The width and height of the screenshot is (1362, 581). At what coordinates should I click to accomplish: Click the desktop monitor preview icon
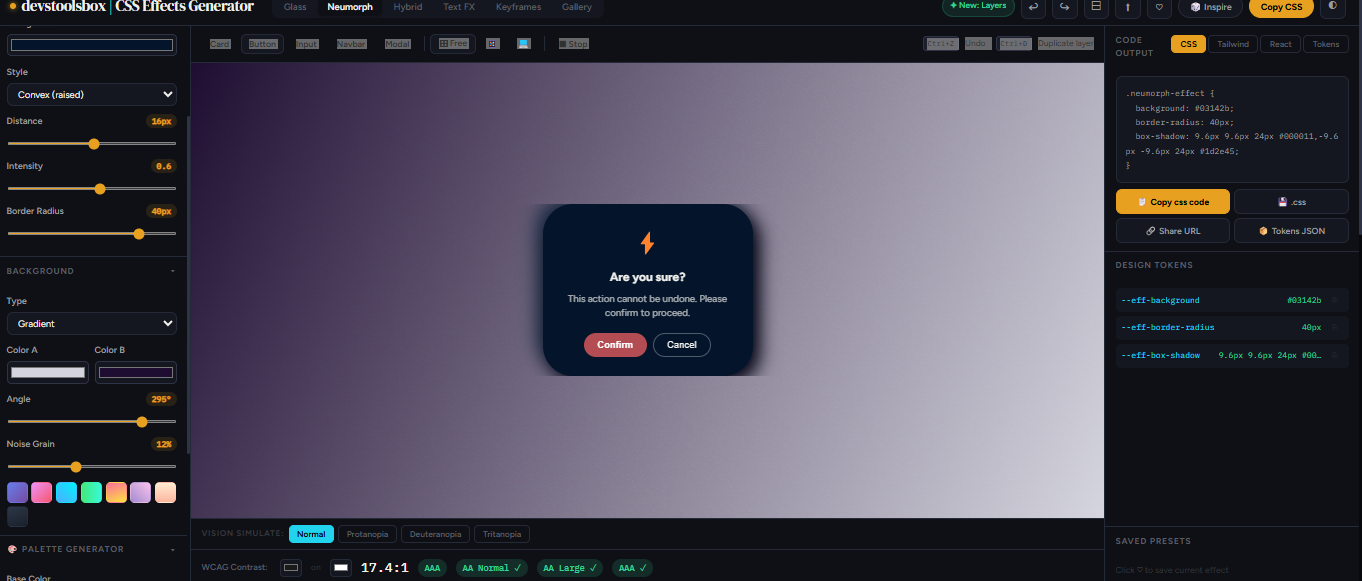[523, 44]
